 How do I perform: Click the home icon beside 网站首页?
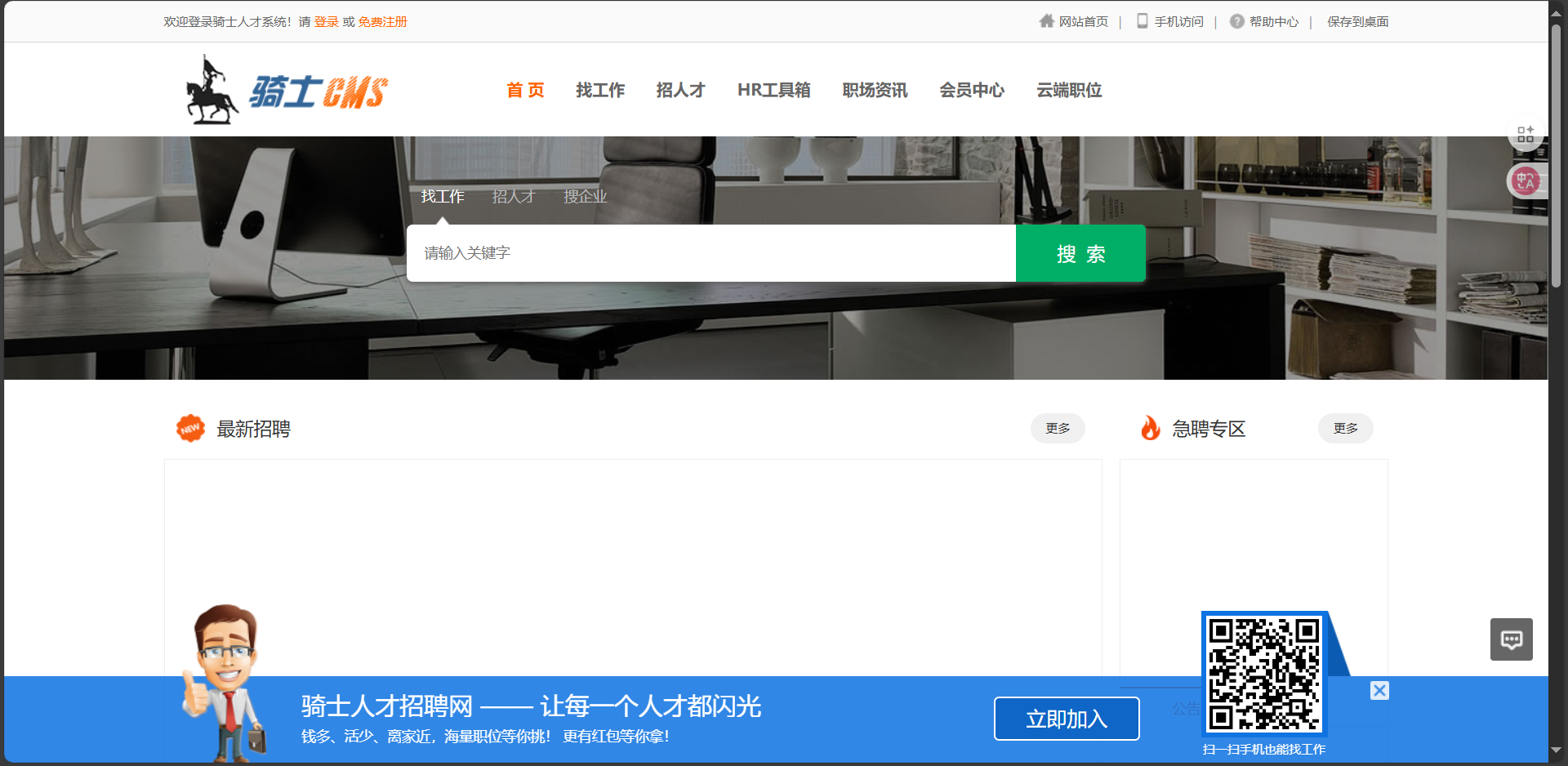(x=1046, y=21)
